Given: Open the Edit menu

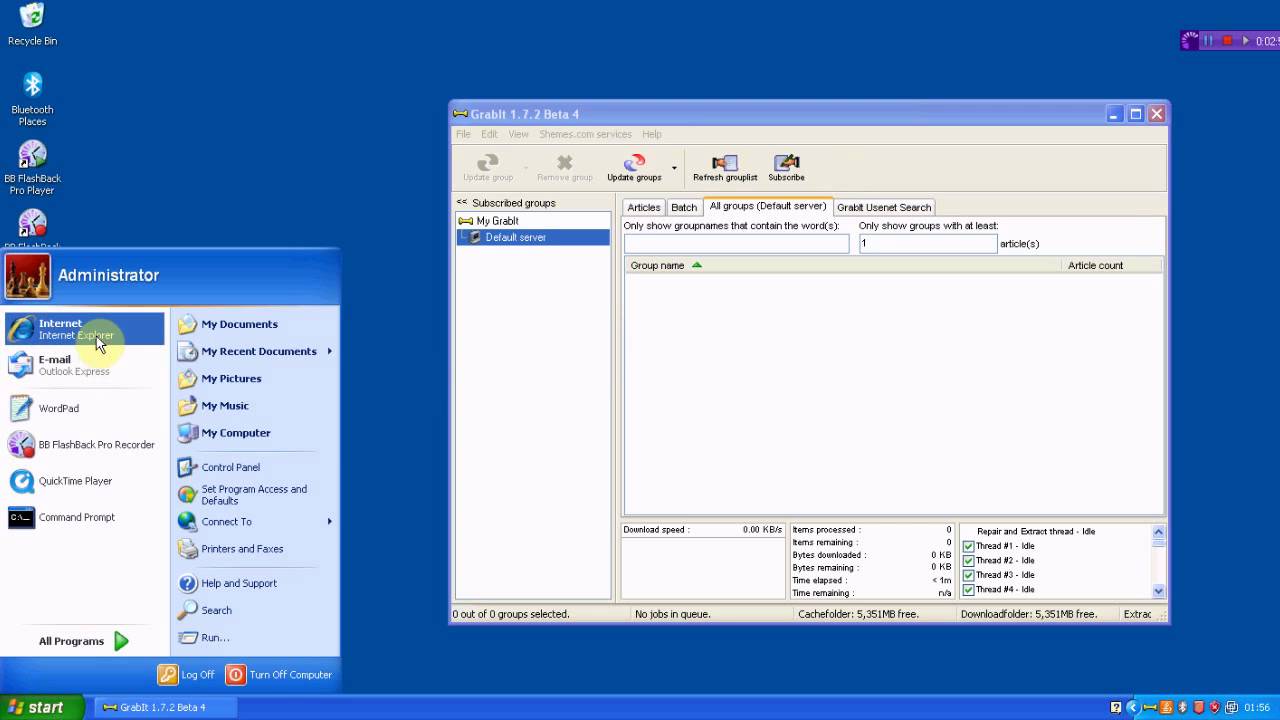Looking at the screenshot, I should (489, 134).
